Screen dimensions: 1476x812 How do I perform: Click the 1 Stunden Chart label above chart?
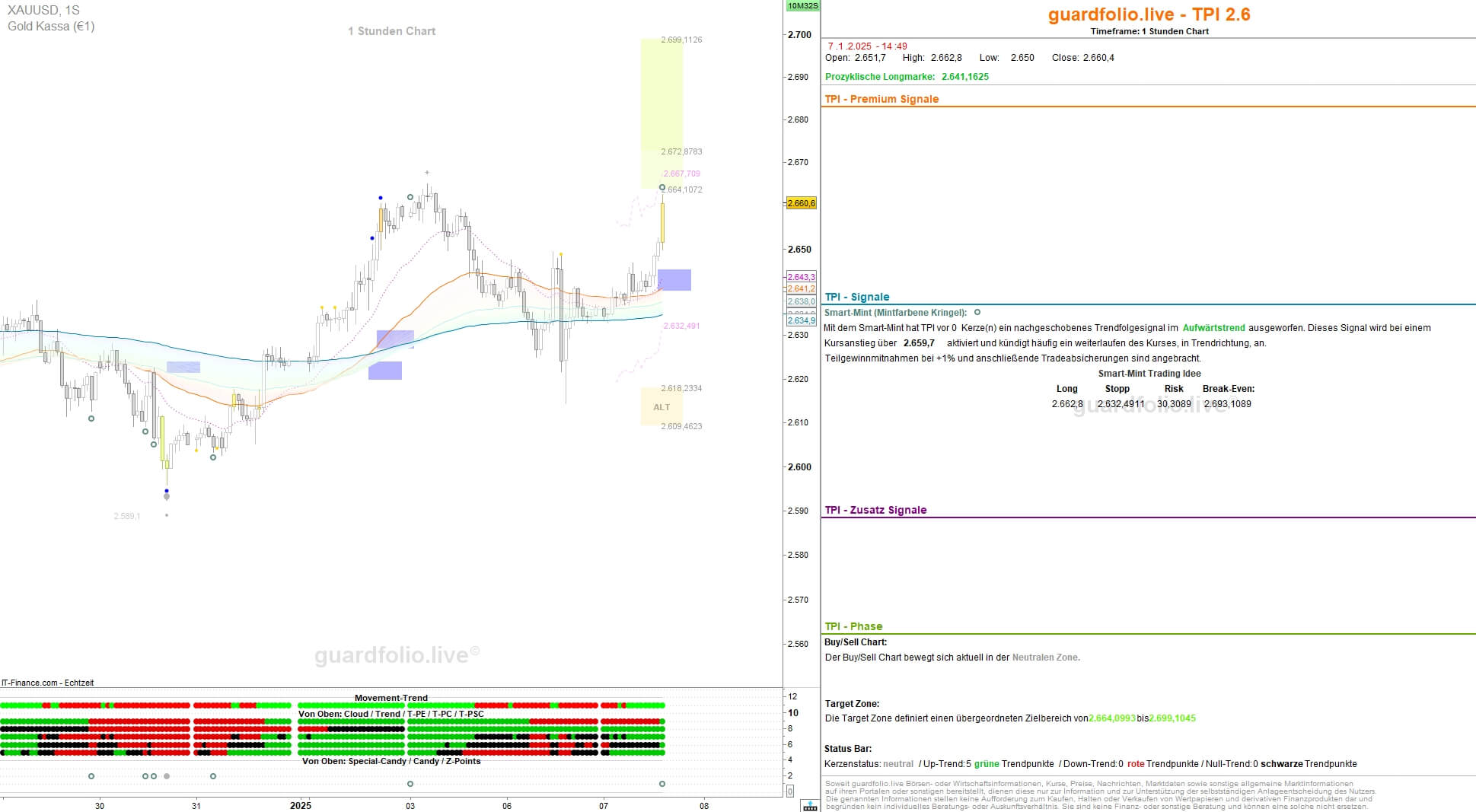(x=391, y=31)
